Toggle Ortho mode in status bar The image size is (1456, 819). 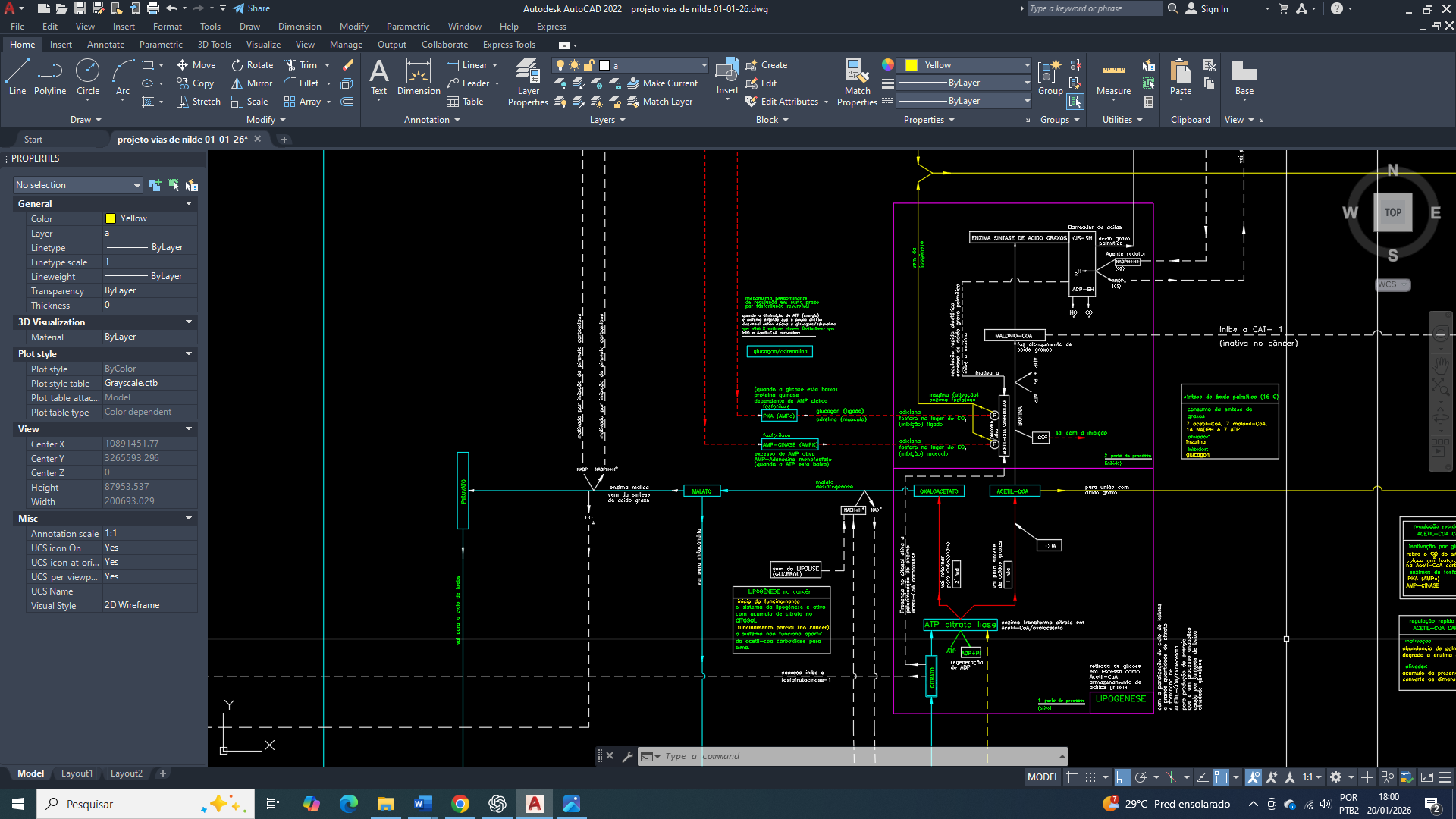(1123, 777)
